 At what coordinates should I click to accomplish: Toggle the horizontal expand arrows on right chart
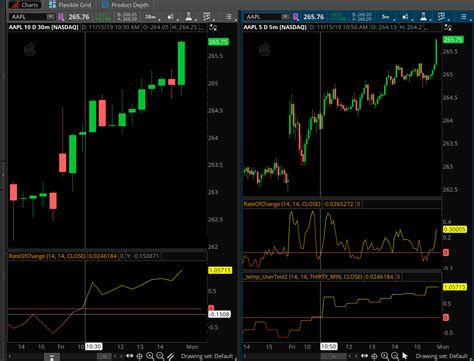pyautogui.click(x=364, y=356)
